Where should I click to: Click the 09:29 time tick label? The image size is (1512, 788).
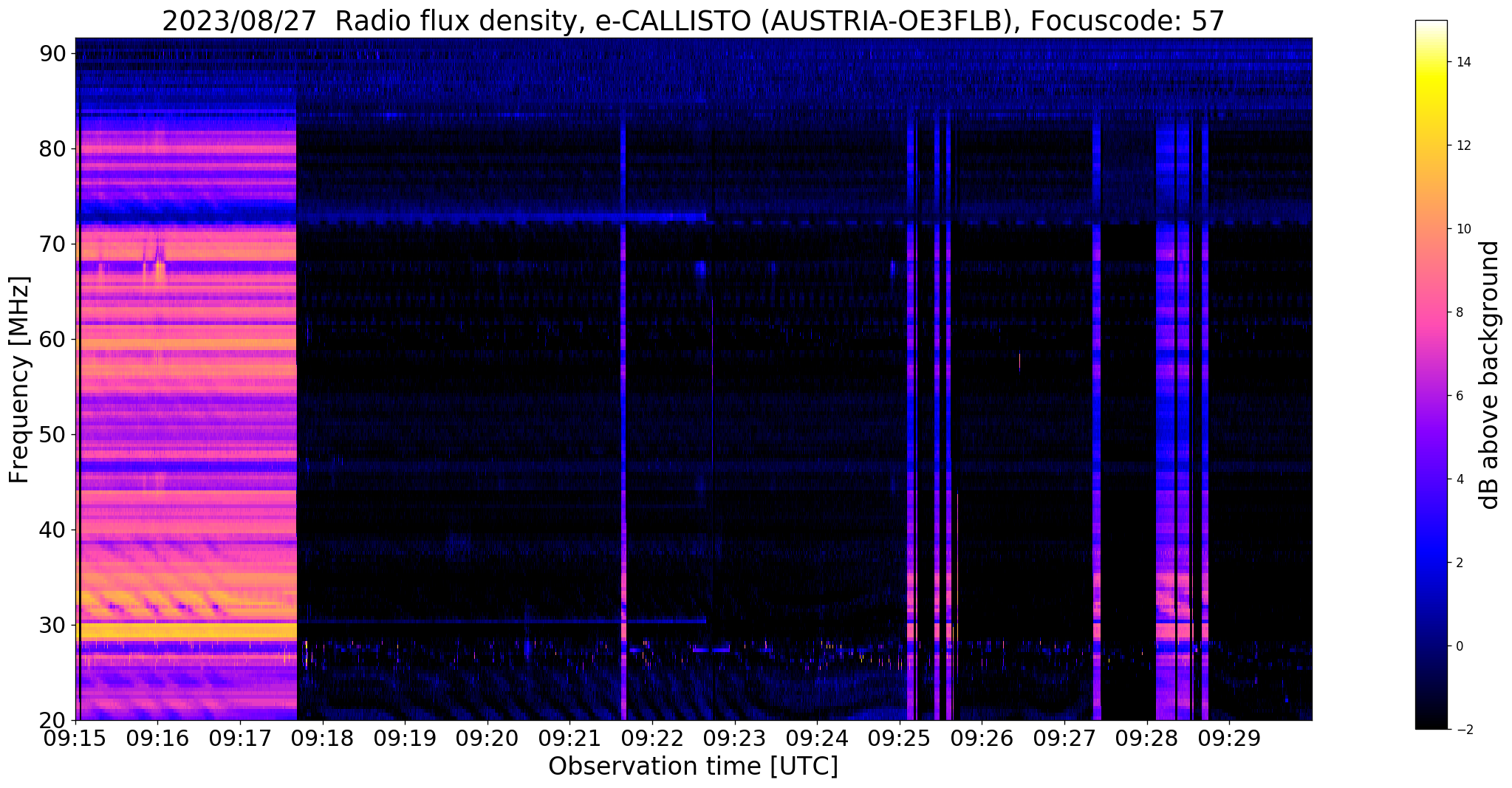coord(1229,739)
